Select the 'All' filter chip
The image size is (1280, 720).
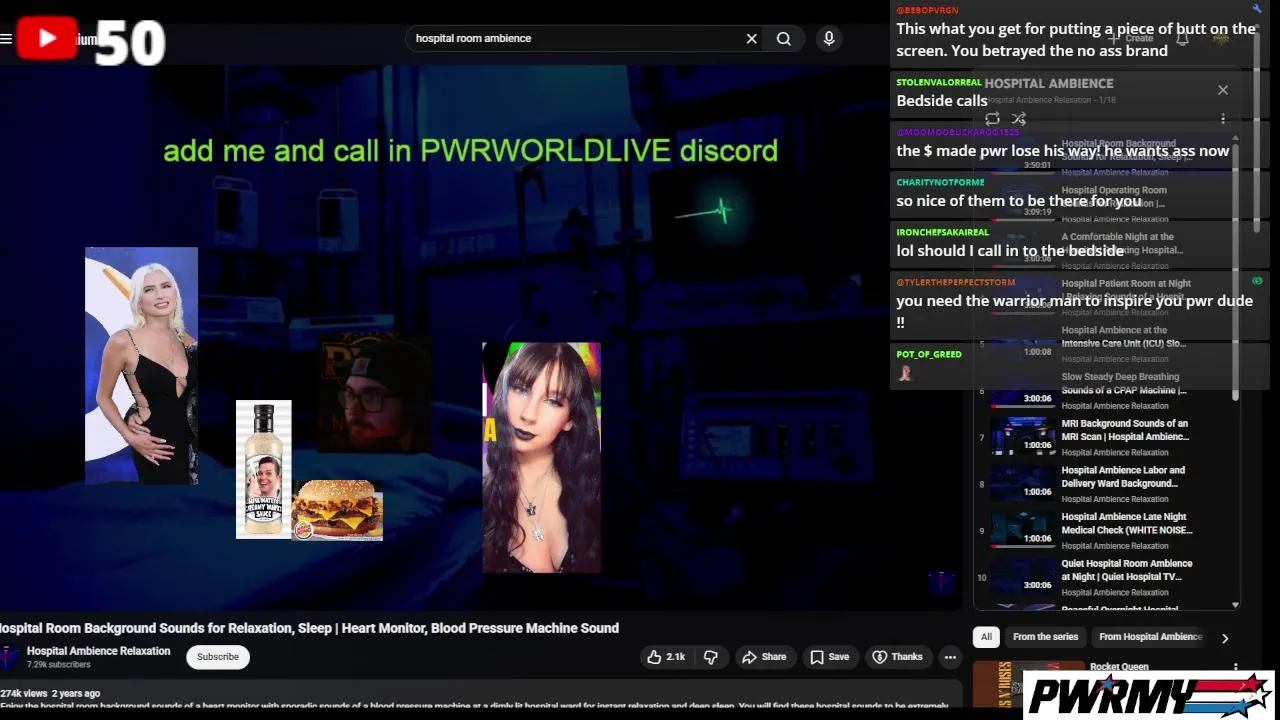(986, 637)
